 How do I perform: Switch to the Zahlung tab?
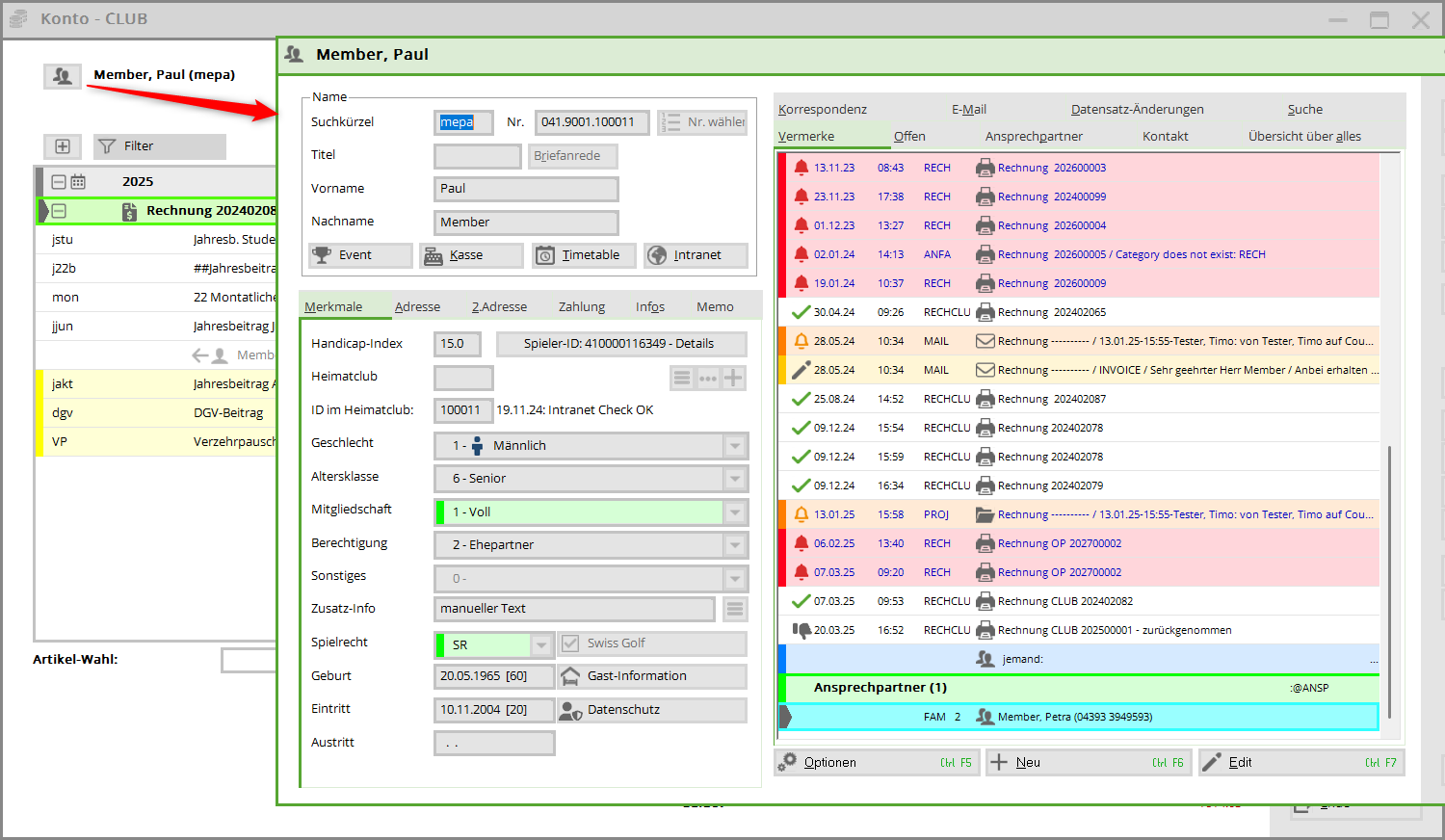(582, 307)
